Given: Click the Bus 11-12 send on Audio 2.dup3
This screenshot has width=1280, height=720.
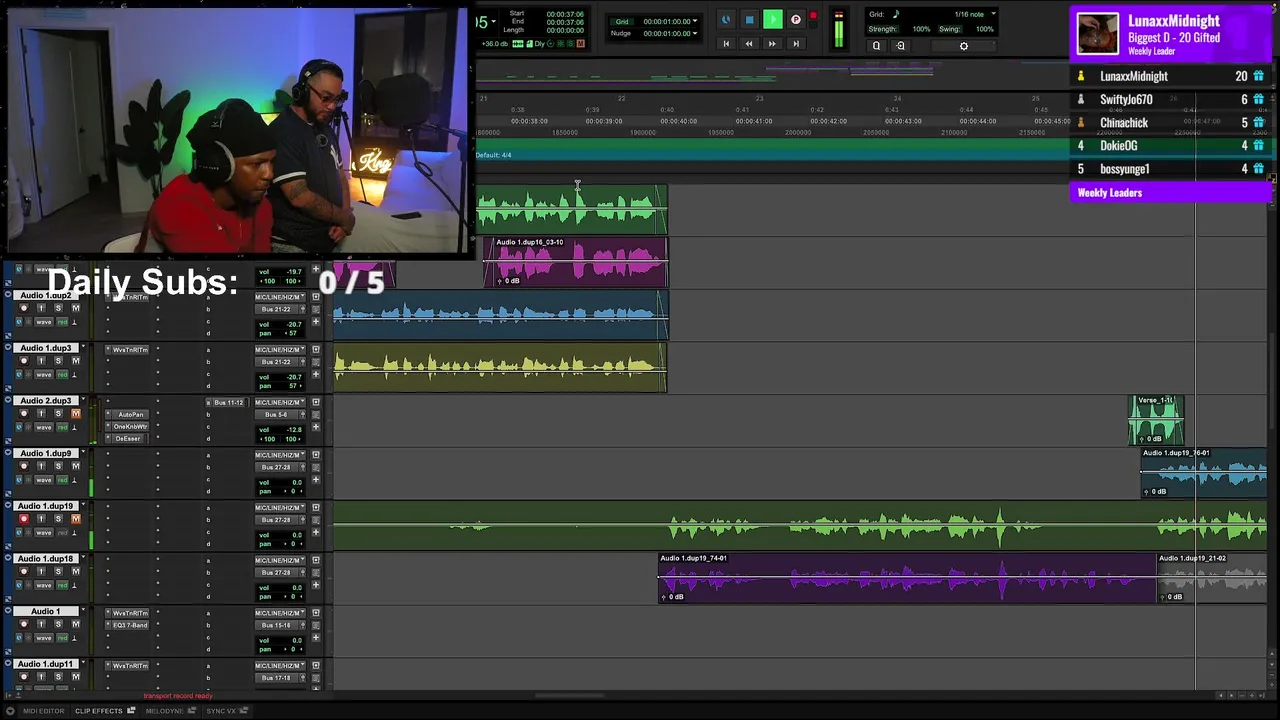Looking at the screenshot, I should click(x=228, y=402).
